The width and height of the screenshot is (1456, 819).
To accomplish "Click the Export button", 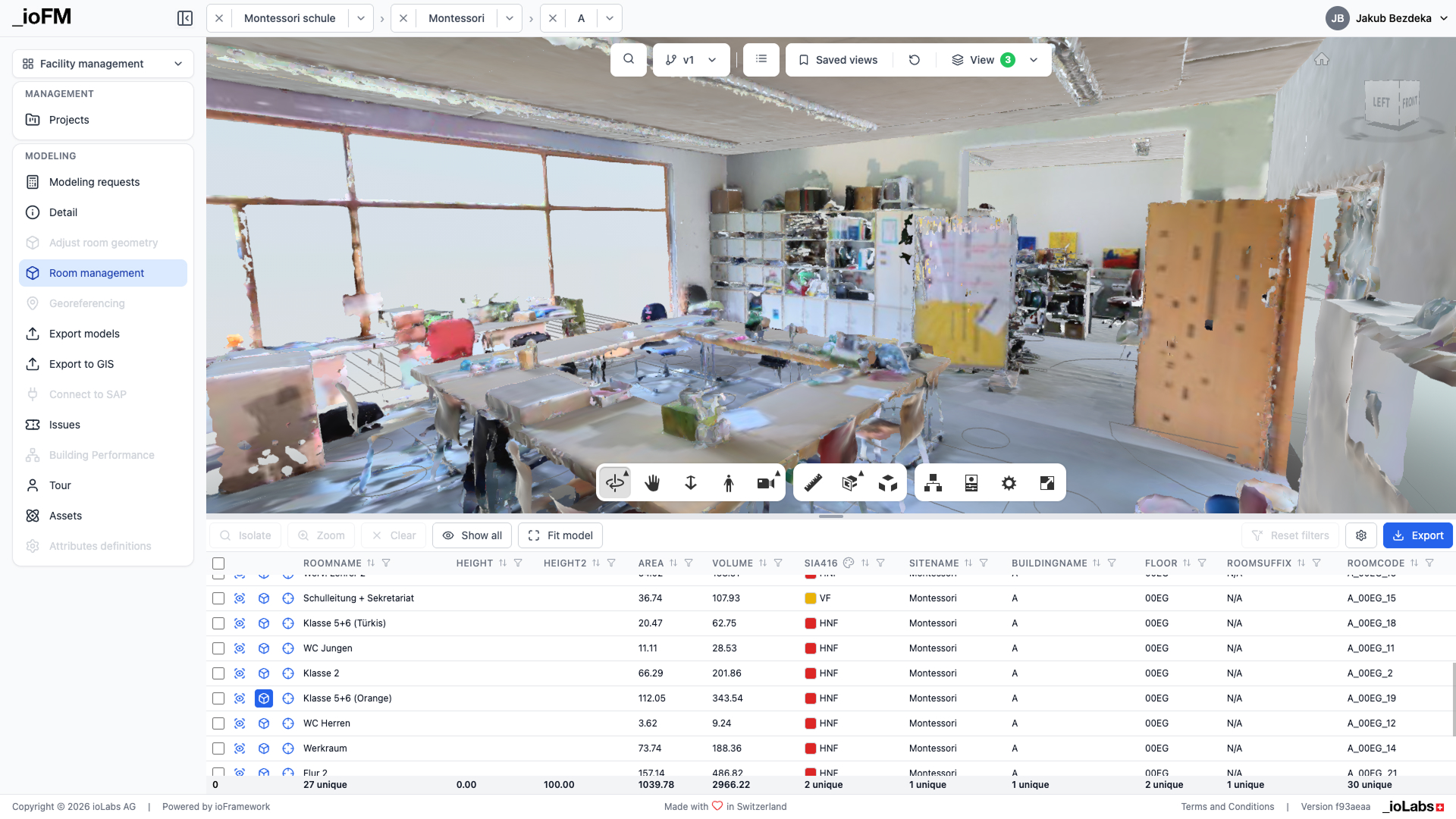I will click(1417, 535).
